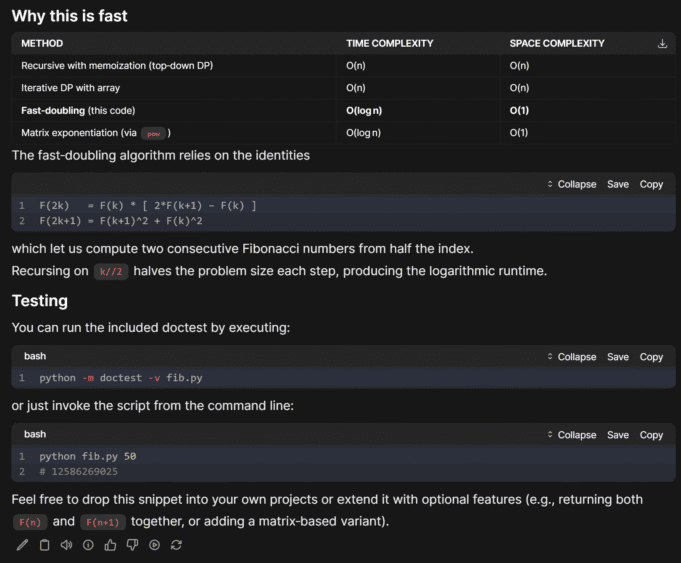
Task: Click the Method column header in the table
Action: tap(42, 44)
